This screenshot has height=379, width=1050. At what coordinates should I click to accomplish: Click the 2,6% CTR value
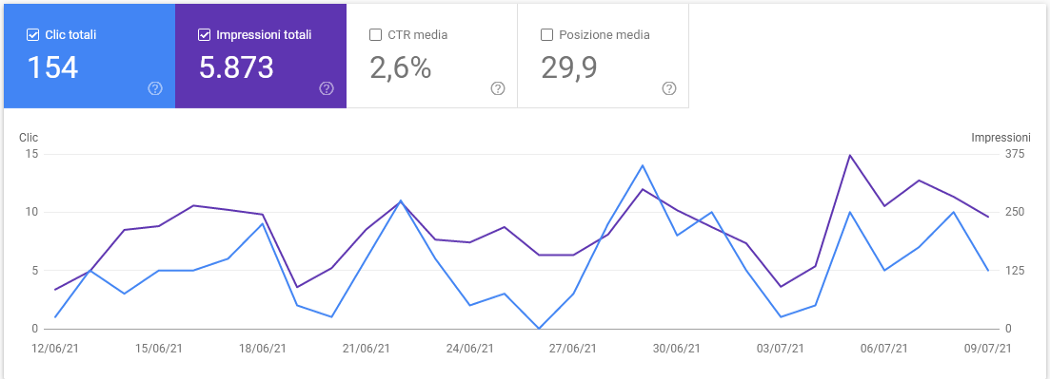(x=400, y=68)
